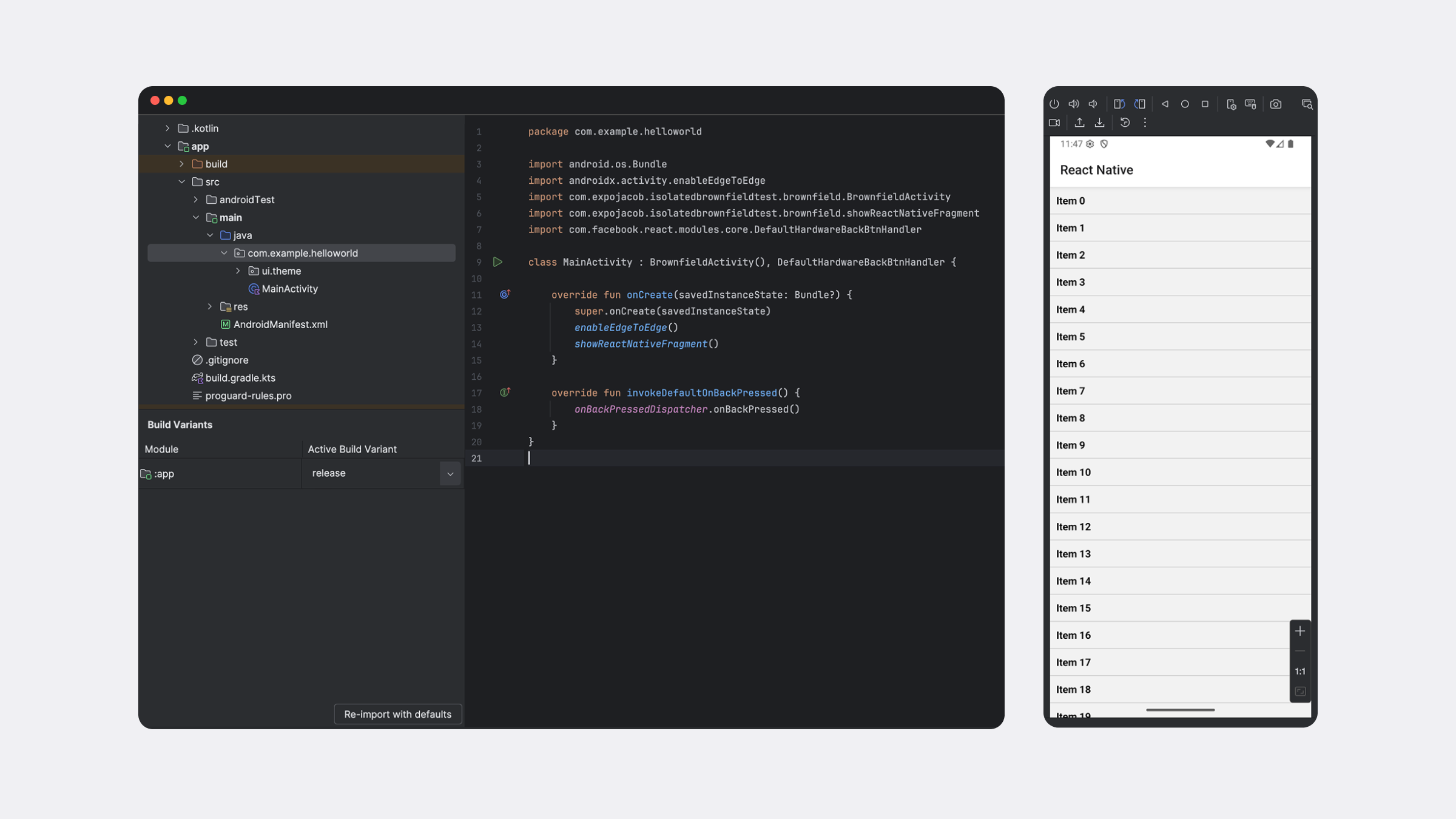Click the green macOS fullscreen window button
This screenshot has width=1456, height=819.
pos(183,101)
